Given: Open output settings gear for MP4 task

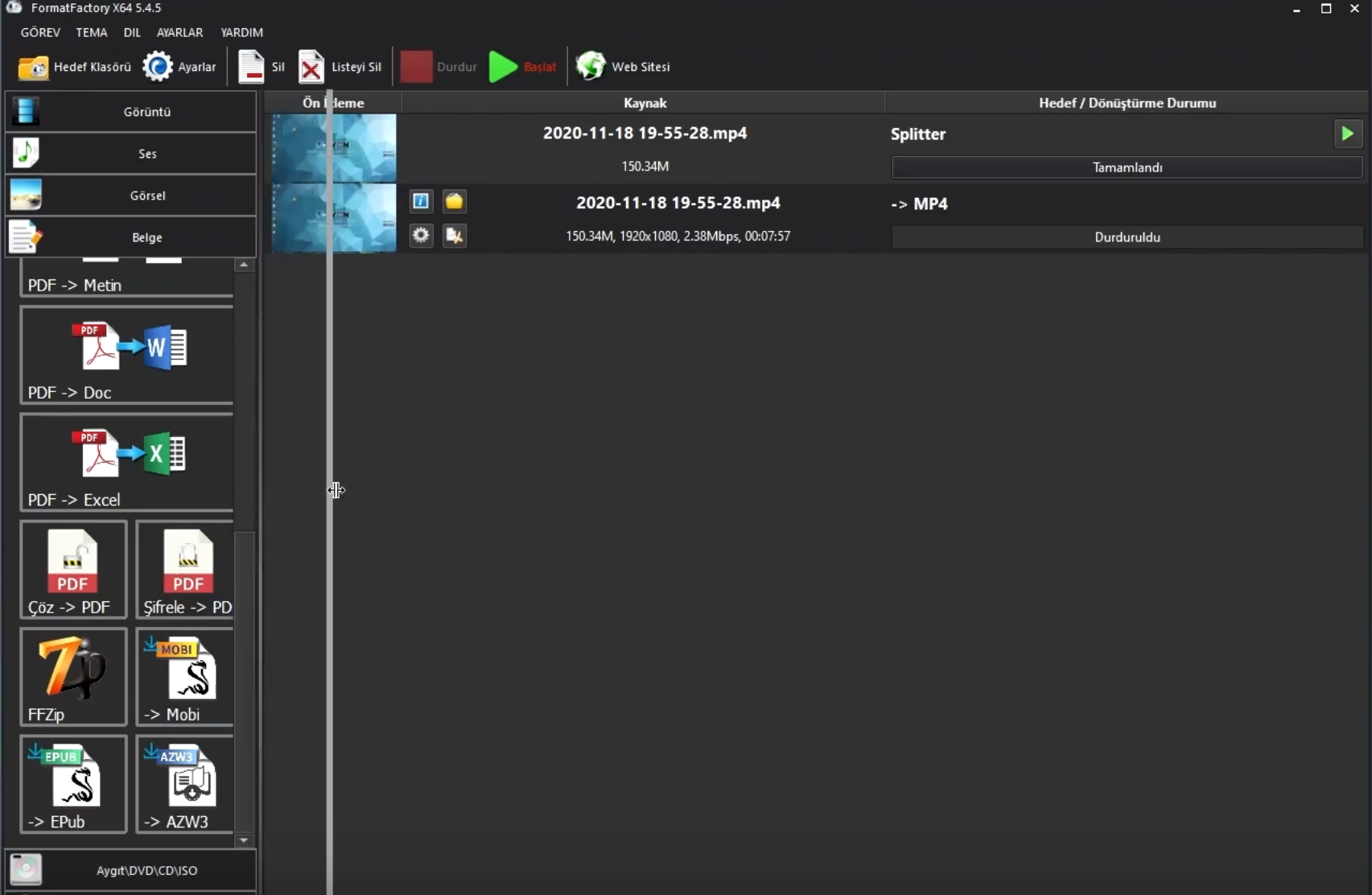Looking at the screenshot, I should pyautogui.click(x=421, y=236).
